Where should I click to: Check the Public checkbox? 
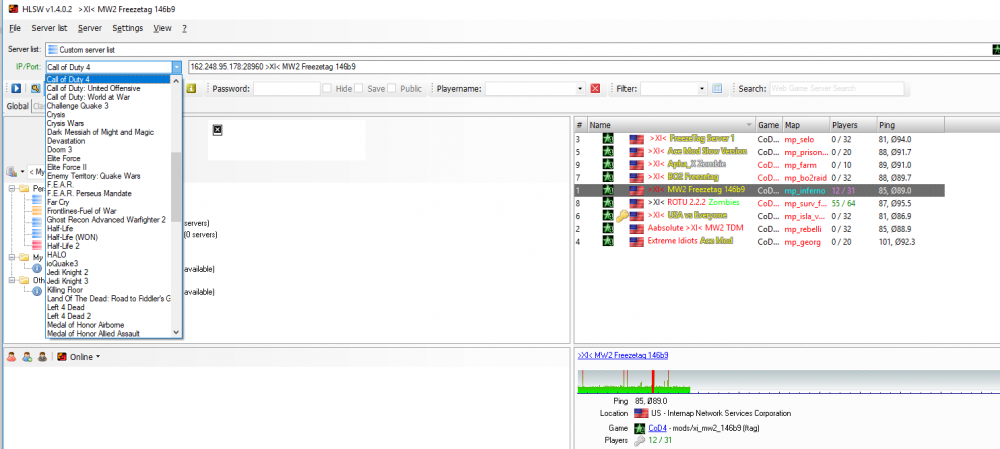[x=392, y=89]
